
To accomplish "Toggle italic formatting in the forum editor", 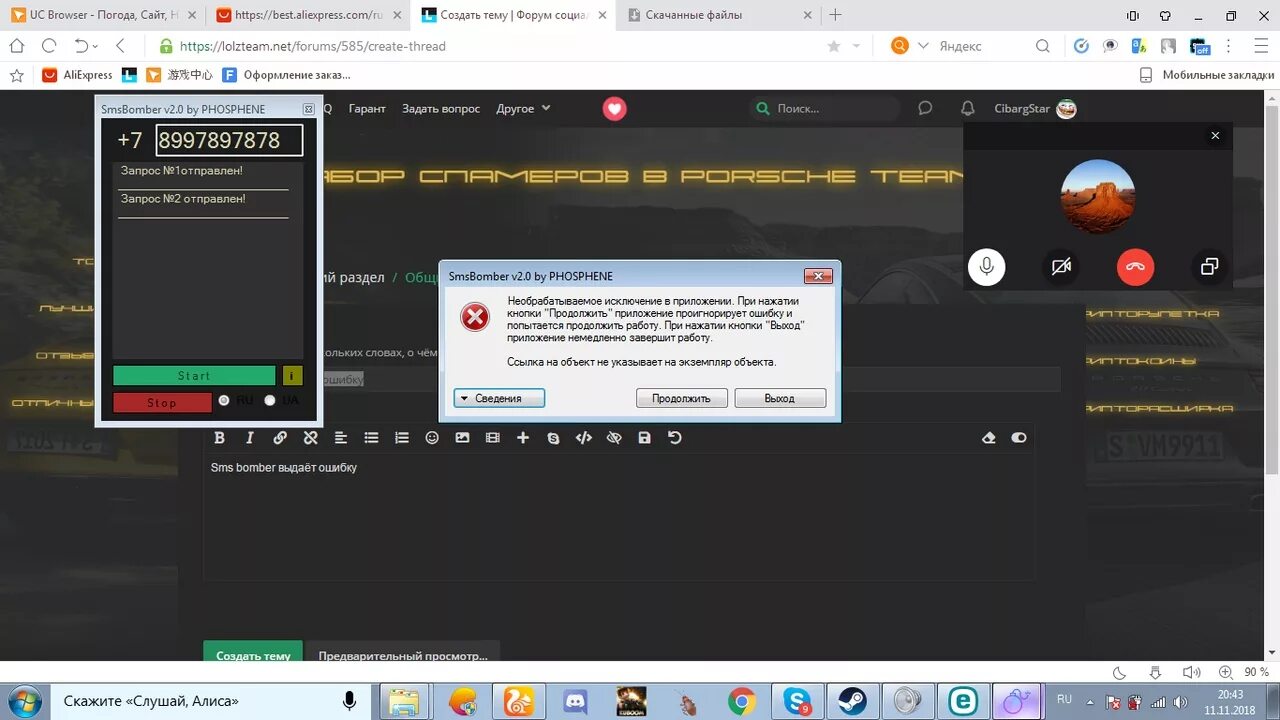I will [250, 438].
